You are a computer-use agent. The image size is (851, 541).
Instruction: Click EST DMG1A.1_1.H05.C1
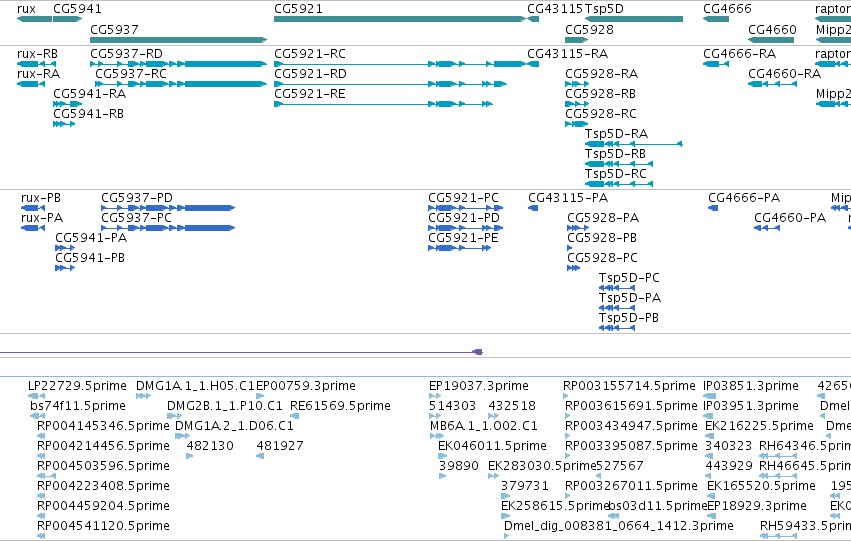(x=143, y=396)
